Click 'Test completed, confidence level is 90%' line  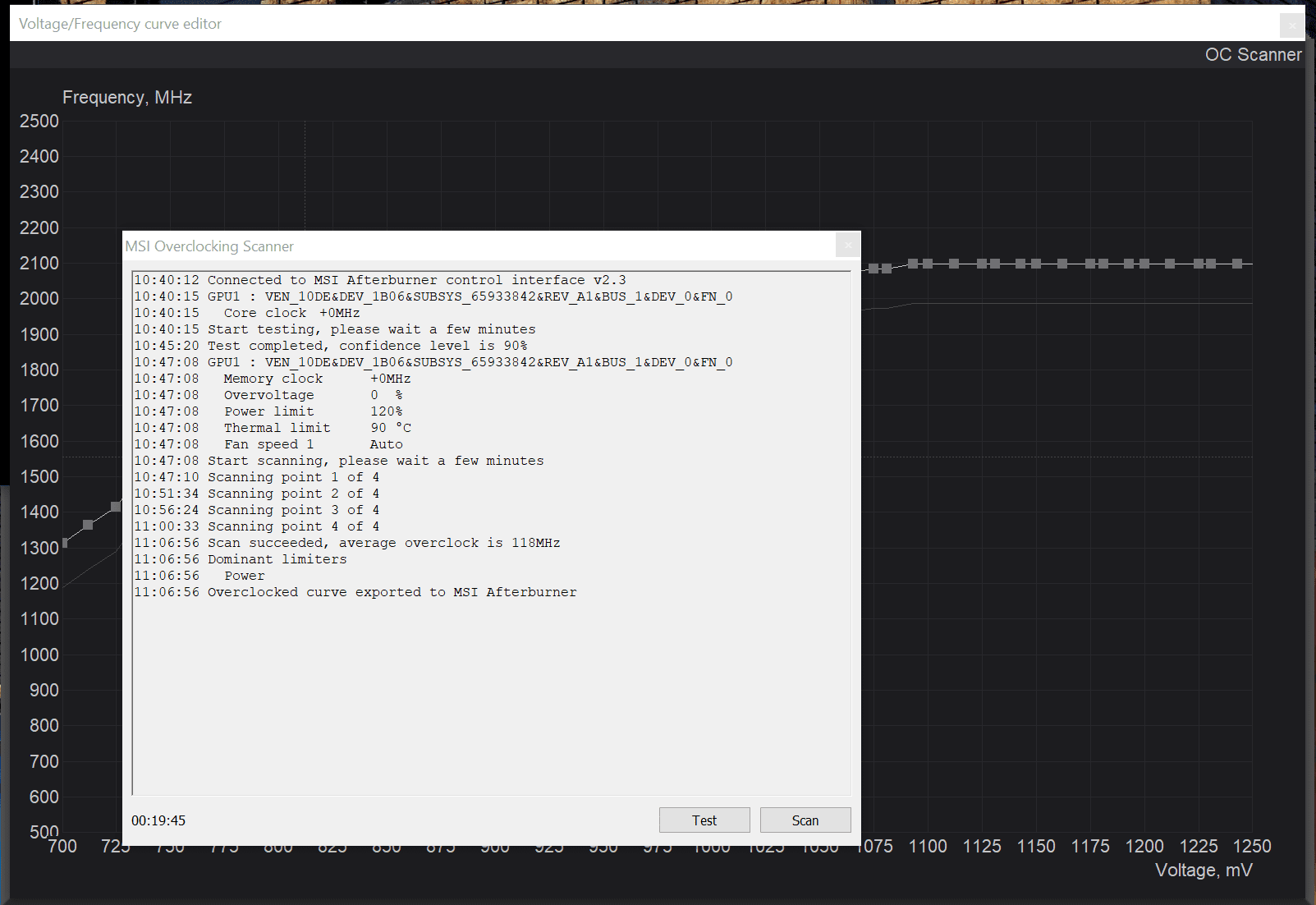coord(331,346)
